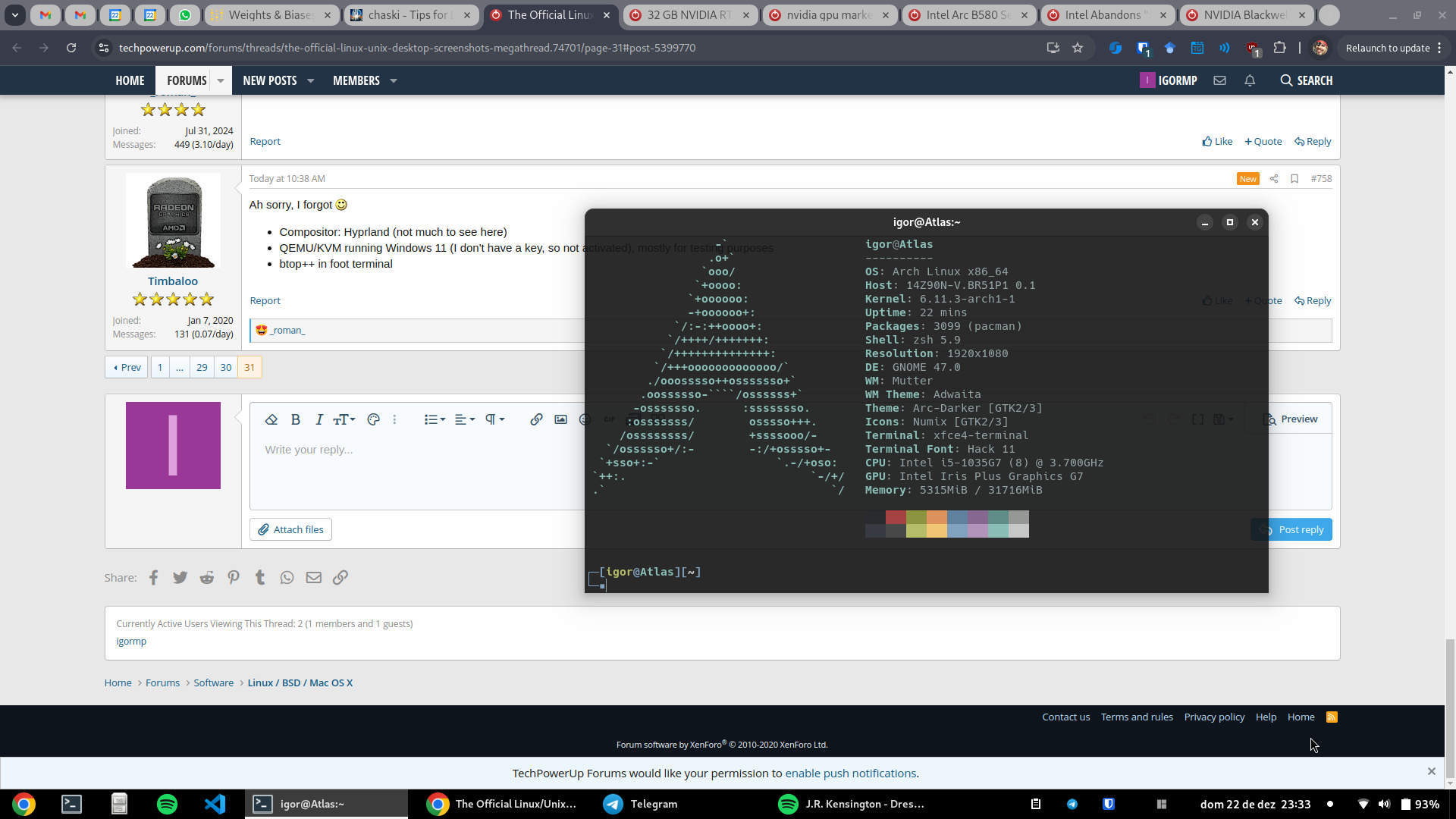
Task: Go to page 29 of thread
Action: coord(202,367)
